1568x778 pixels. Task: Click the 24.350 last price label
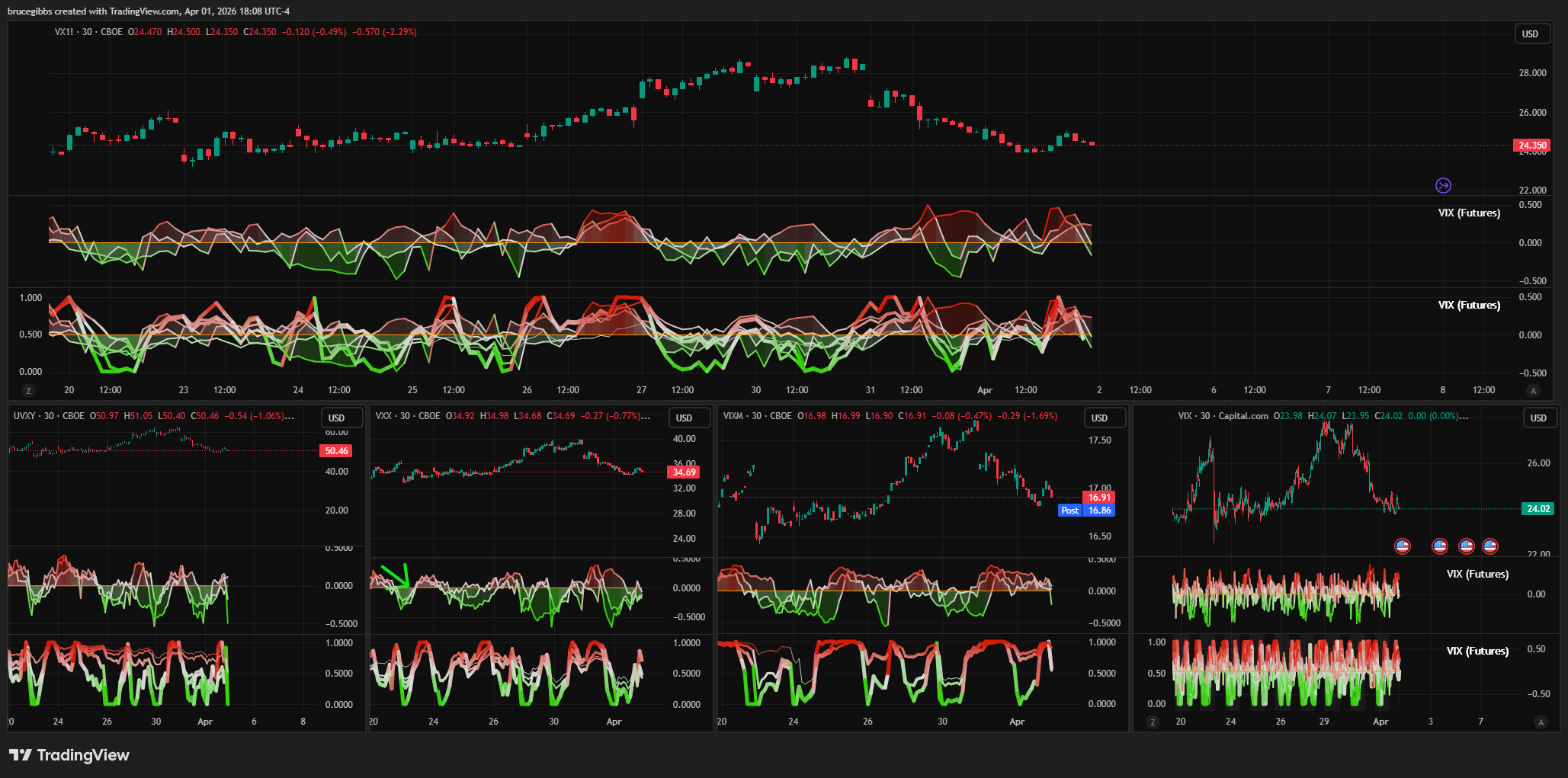point(1532,146)
